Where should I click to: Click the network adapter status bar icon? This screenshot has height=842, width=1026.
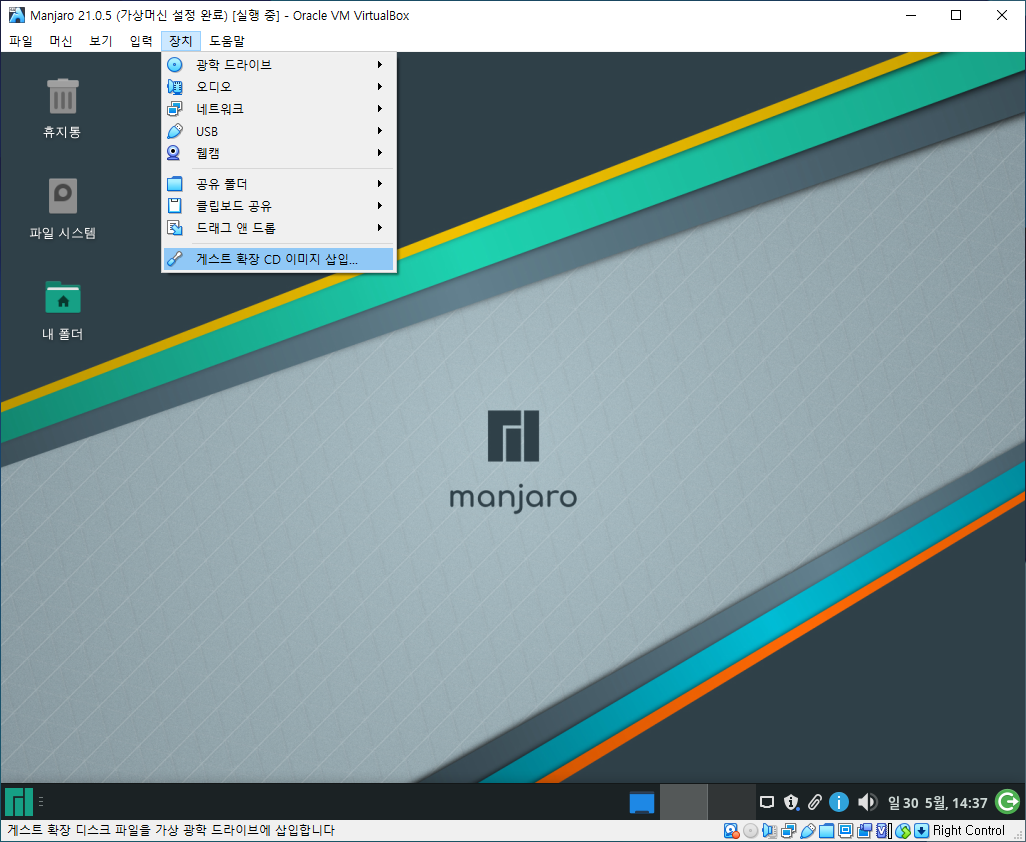788,831
